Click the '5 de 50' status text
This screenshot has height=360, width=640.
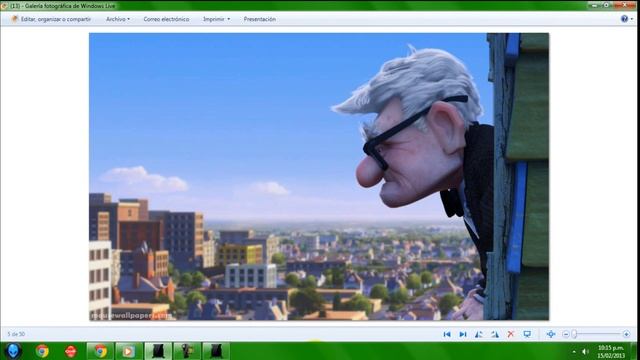[x=16, y=334]
